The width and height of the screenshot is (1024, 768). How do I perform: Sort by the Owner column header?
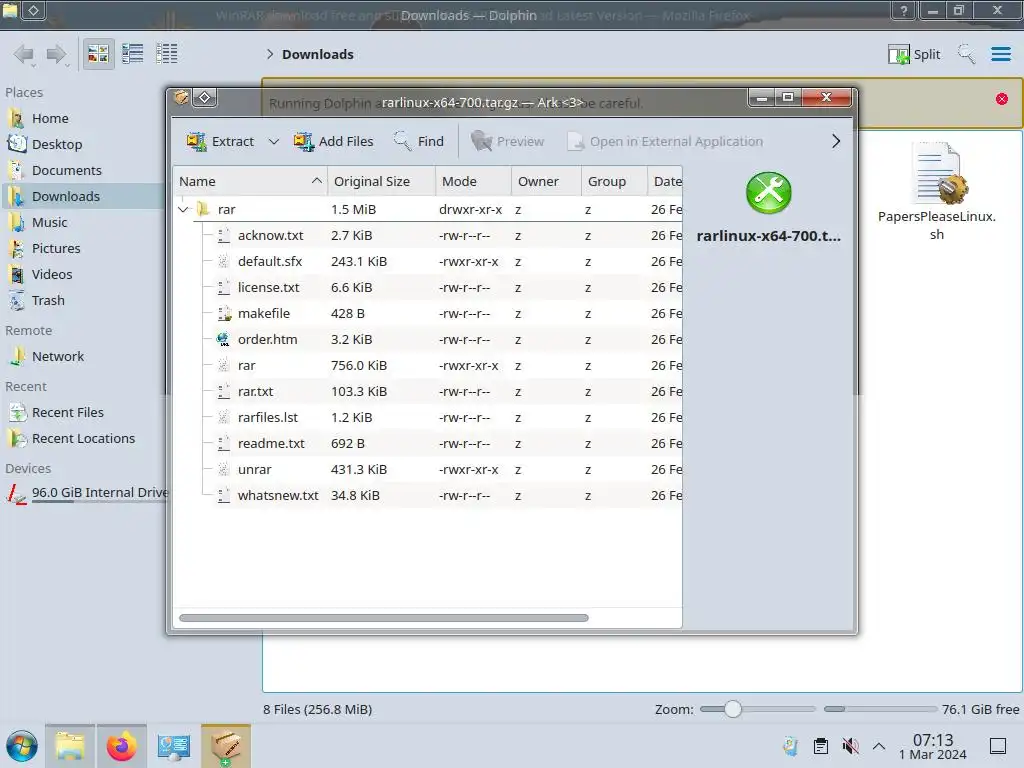click(x=546, y=181)
